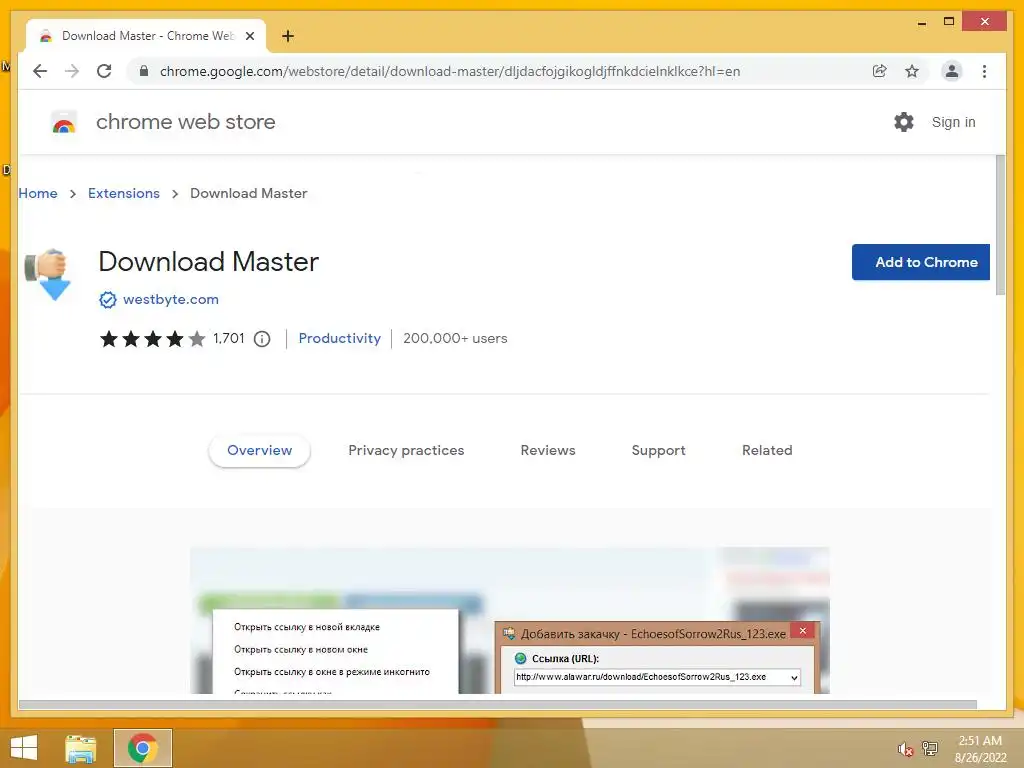
Task: Click the horizontal scrollbar at bottom
Action: click(498, 705)
